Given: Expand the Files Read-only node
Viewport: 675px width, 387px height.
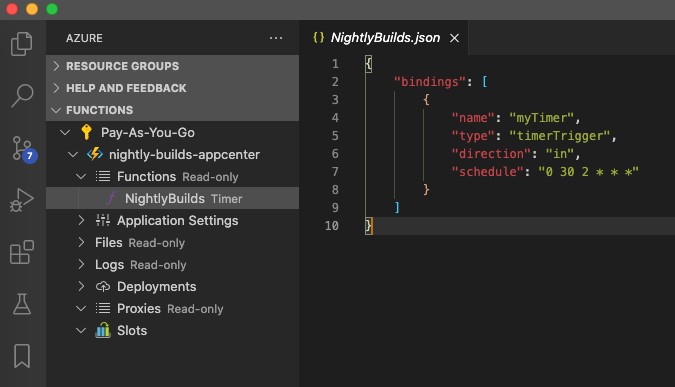Looking at the screenshot, I should (81, 242).
